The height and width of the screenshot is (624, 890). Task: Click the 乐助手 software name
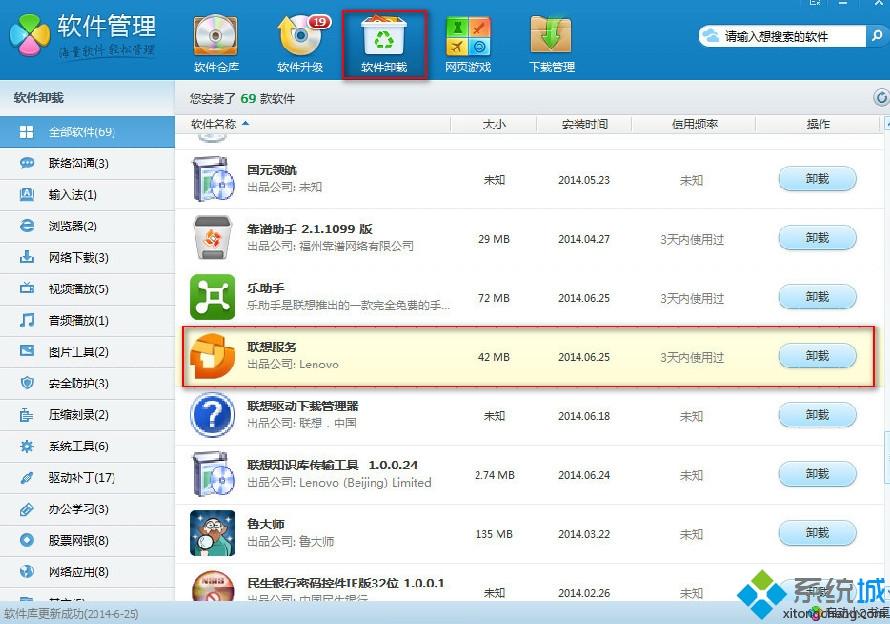click(266, 288)
